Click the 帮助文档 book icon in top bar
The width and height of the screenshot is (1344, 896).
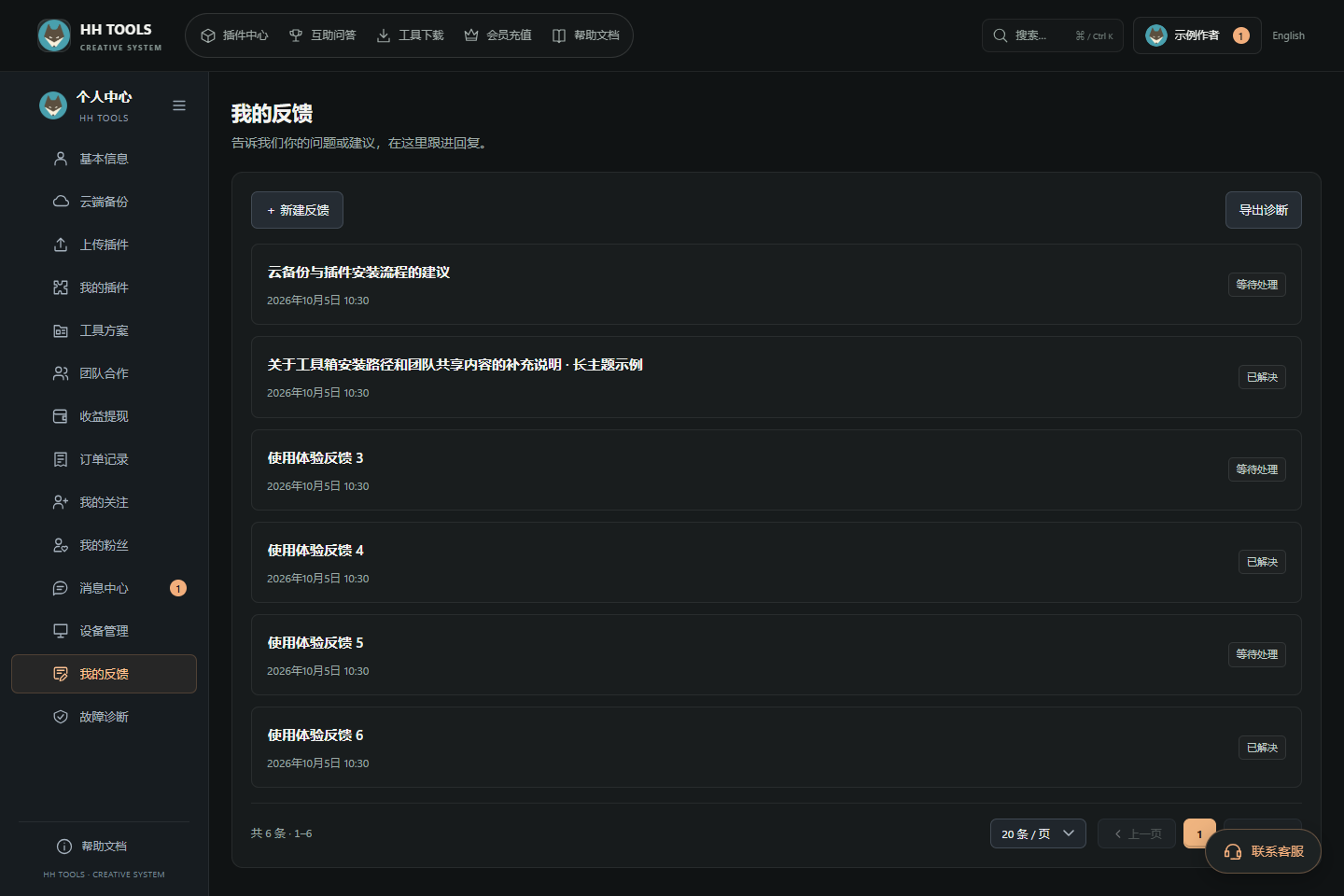[x=559, y=35]
